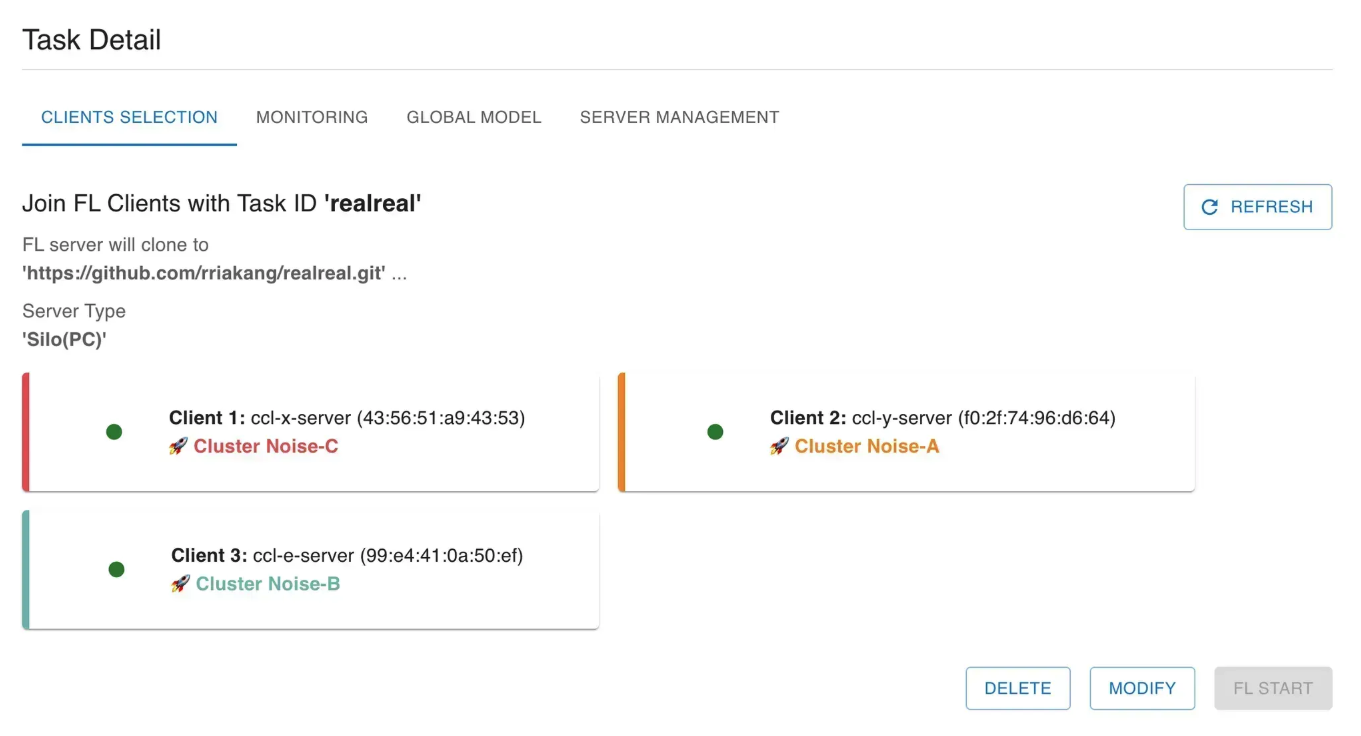This screenshot has width=1361, height=736.
Task: Click the orange Cluster Noise-A label
Action: pos(867,447)
